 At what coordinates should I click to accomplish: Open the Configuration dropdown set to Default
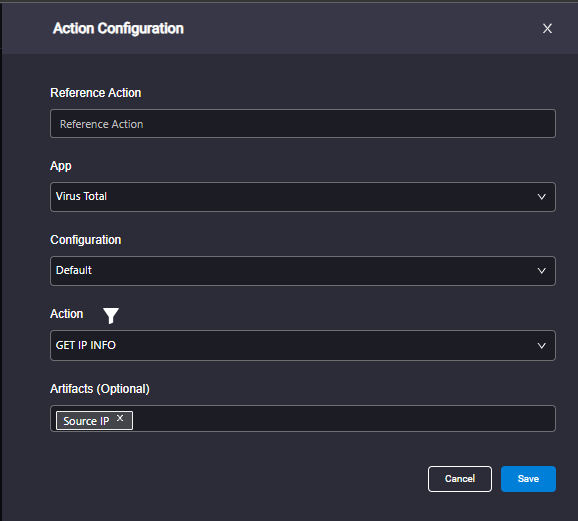(303, 271)
